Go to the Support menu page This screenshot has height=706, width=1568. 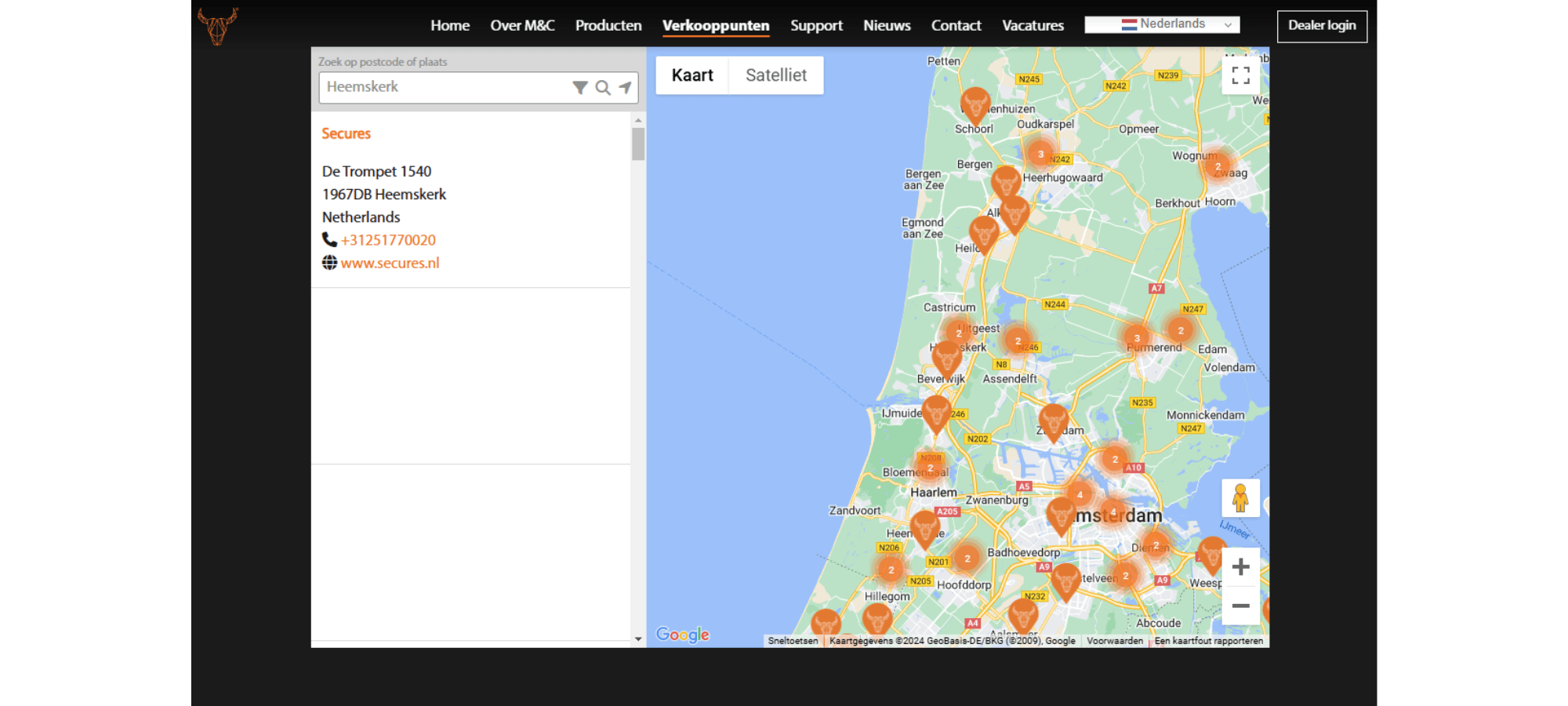[816, 25]
